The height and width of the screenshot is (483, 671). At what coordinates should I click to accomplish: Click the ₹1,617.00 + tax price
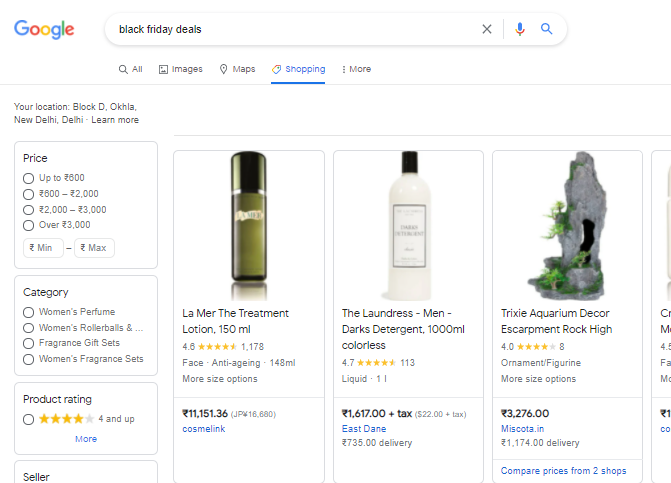point(377,414)
